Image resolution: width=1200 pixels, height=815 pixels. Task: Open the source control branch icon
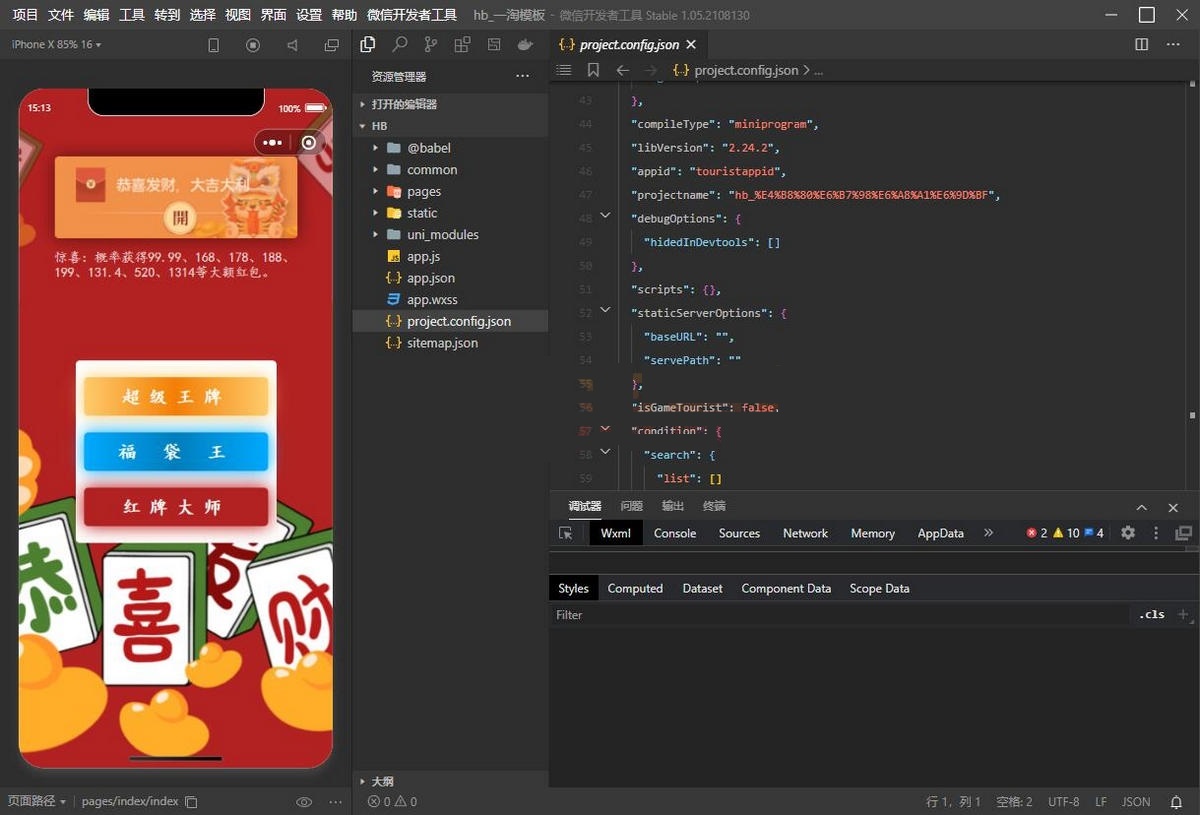pyautogui.click(x=431, y=44)
